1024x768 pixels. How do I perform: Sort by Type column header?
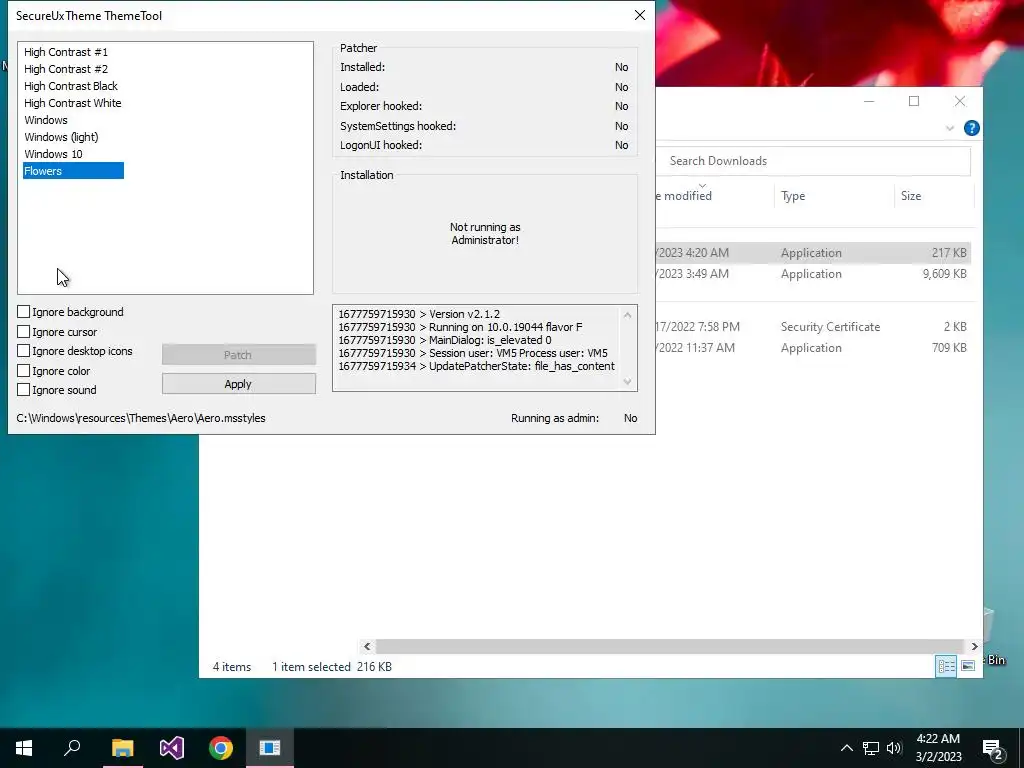pyautogui.click(x=833, y=196)
